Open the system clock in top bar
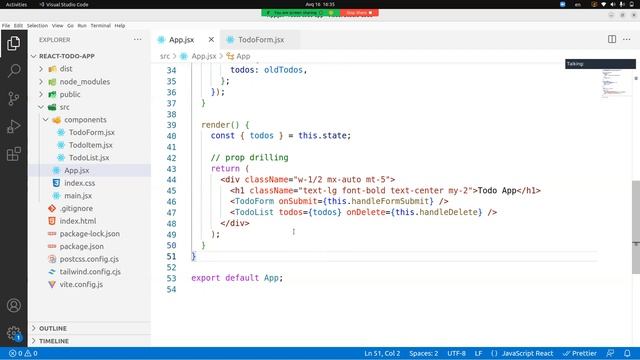Viewport: 640px width, 360px height. click(x=320, y=4)
